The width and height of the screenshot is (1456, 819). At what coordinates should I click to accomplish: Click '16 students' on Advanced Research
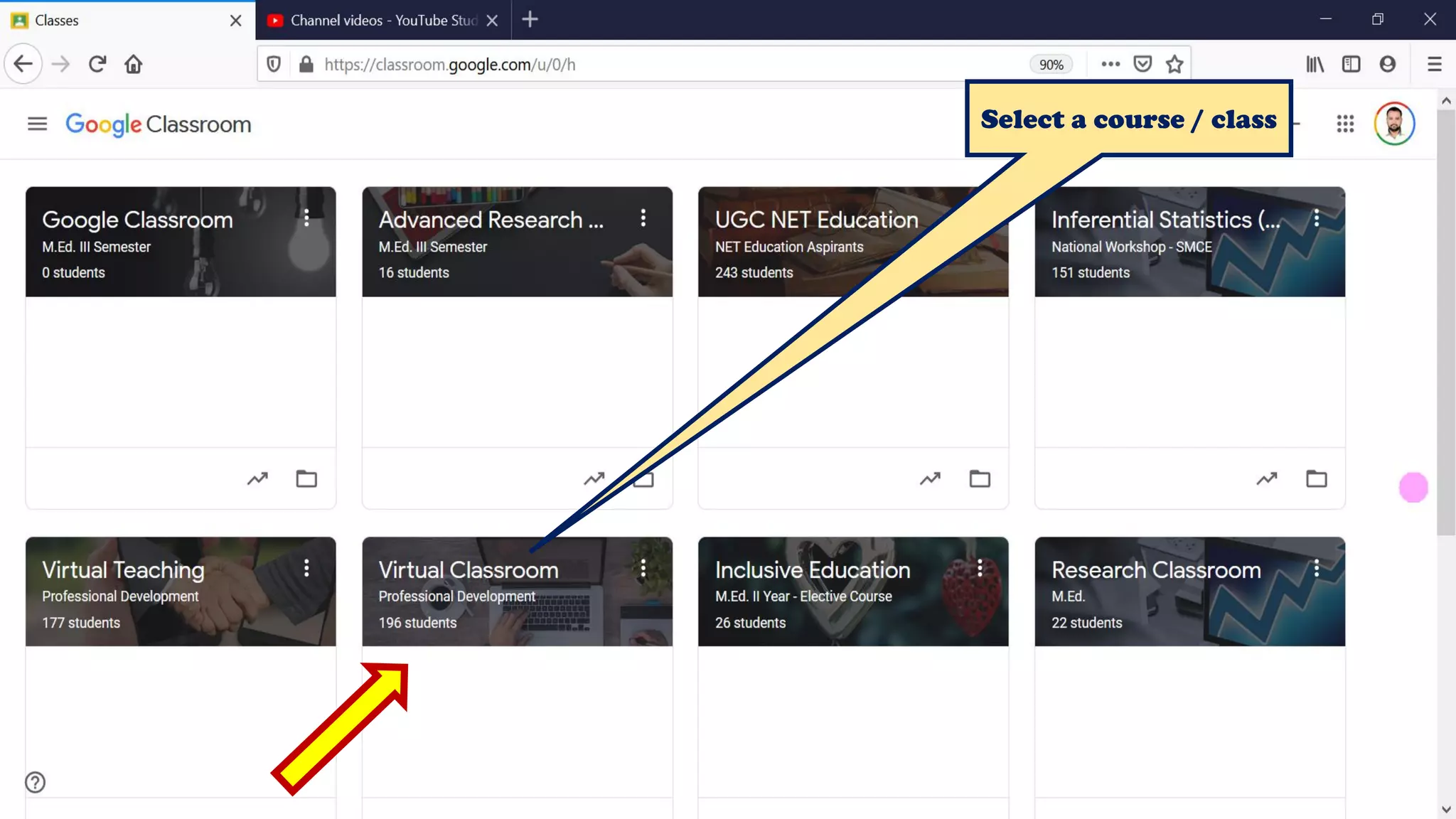(414, 272)
